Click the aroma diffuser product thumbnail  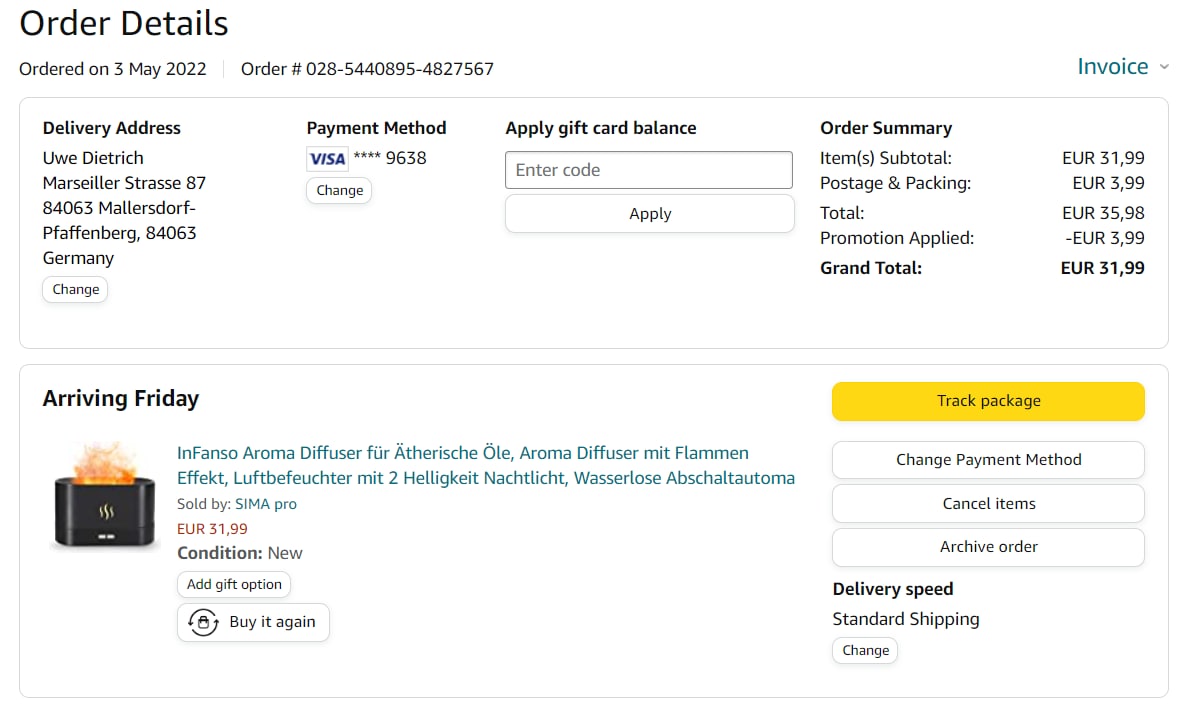(x=105, y=497)
